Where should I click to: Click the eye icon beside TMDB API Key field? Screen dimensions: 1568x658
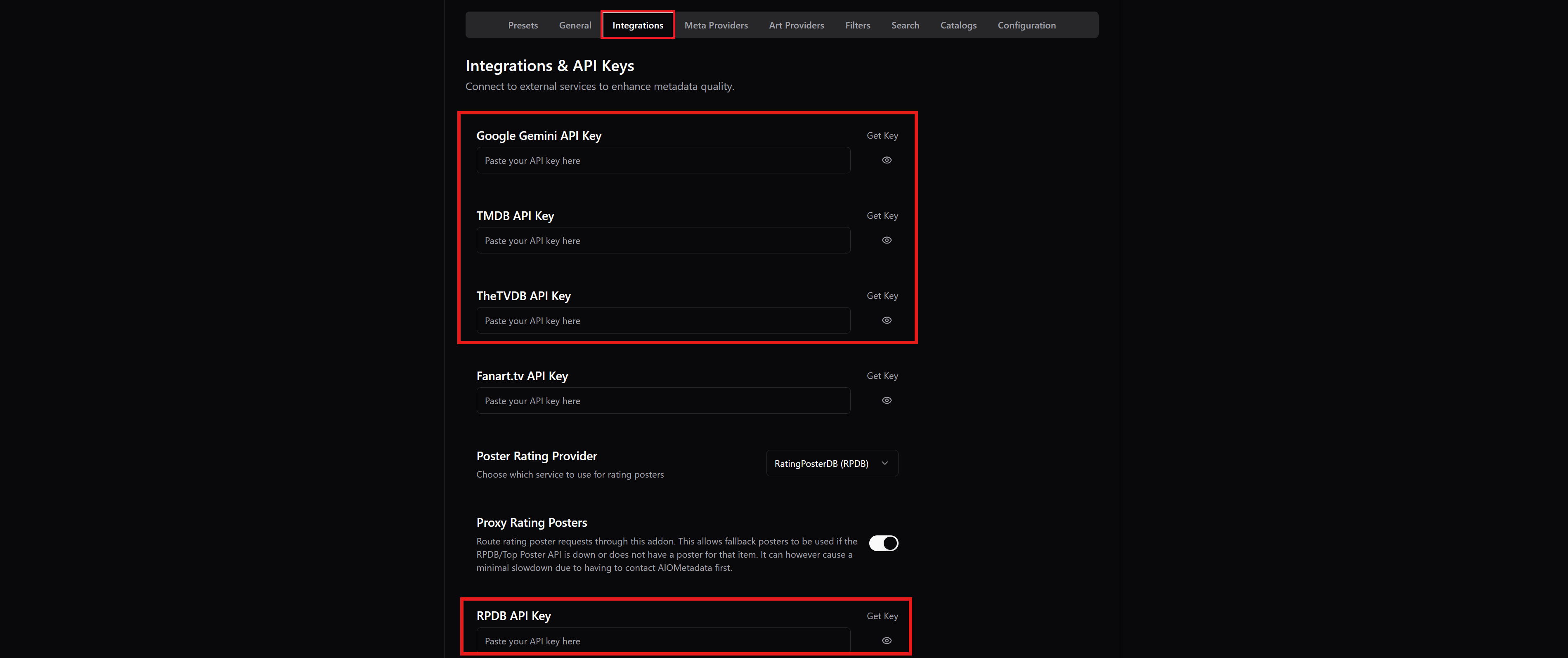pos(886,240)
